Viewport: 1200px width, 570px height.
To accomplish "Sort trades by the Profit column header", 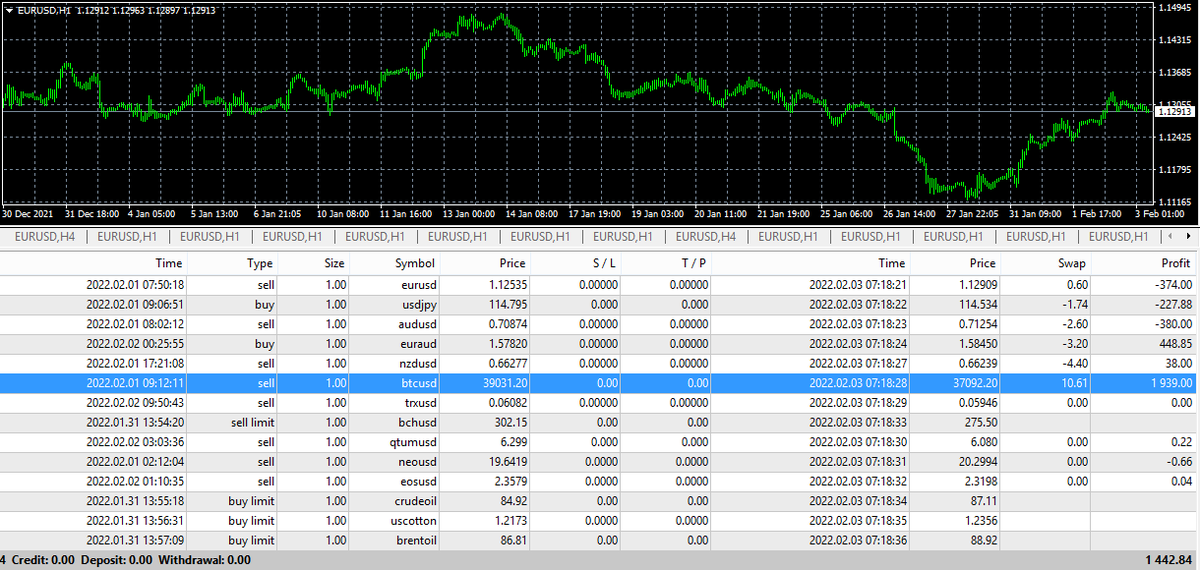I will 1175,263.
